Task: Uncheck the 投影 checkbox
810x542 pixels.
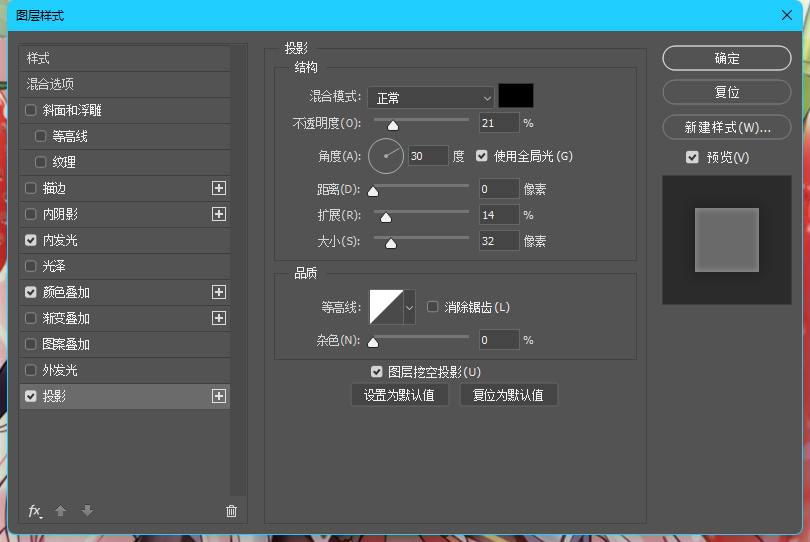Action: coord(31,396)
